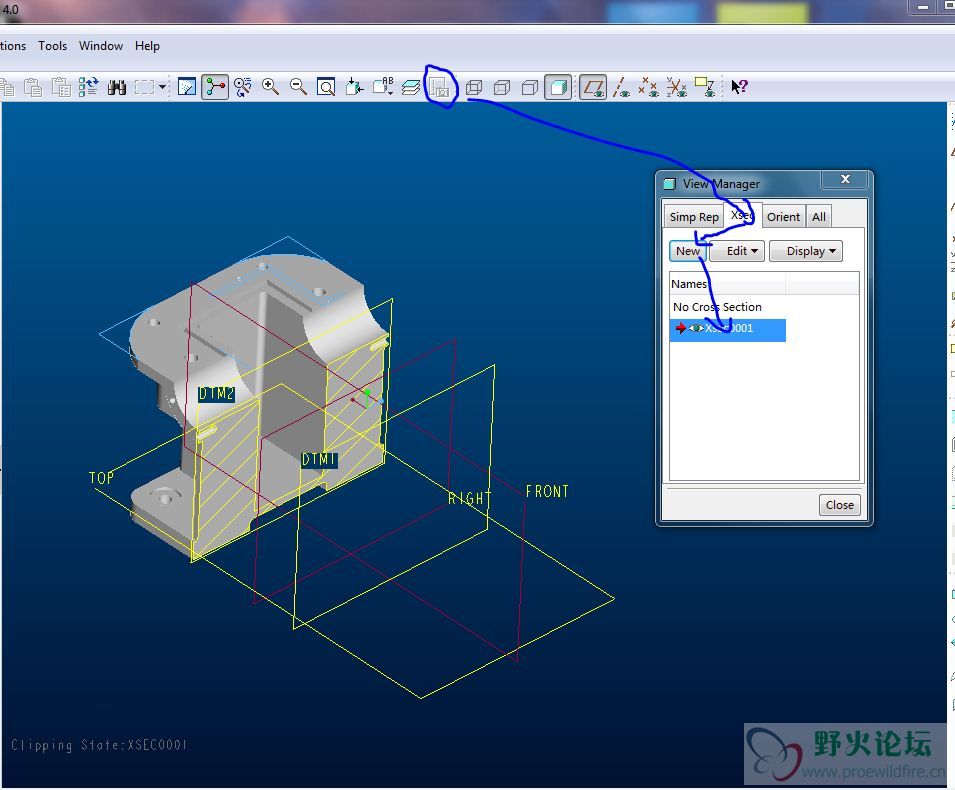Select Shading display icon
The width and height of the screenshot is (955, 790).
pos(558,87)
